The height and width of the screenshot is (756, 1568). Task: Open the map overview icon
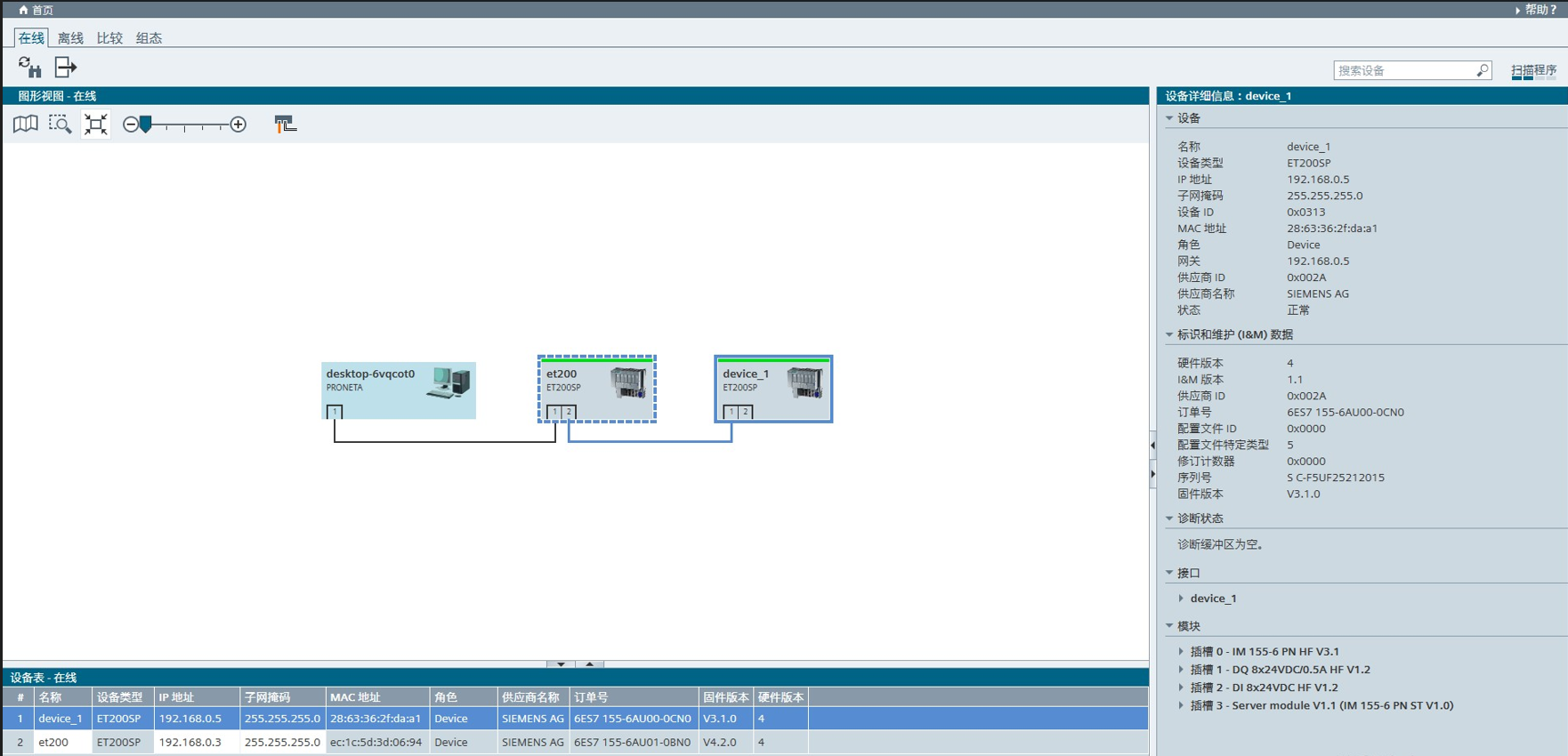(x=26, y=125)
